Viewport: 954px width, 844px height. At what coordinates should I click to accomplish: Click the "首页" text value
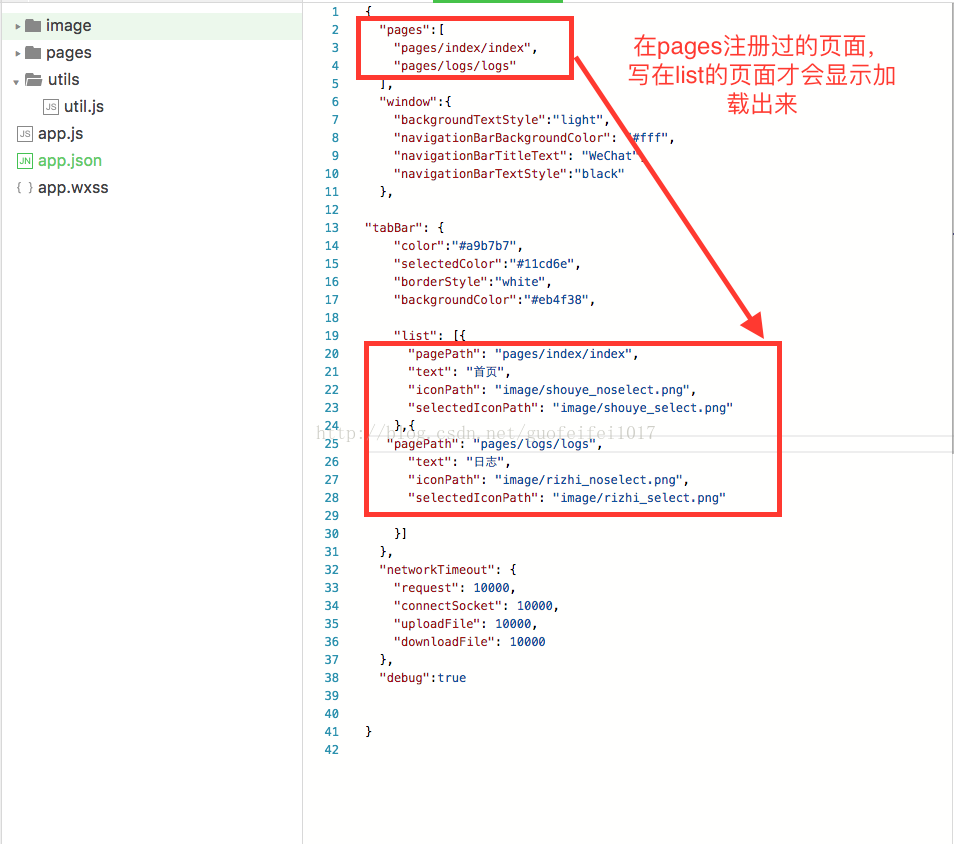pyautogui.click(x=485, y=372)
